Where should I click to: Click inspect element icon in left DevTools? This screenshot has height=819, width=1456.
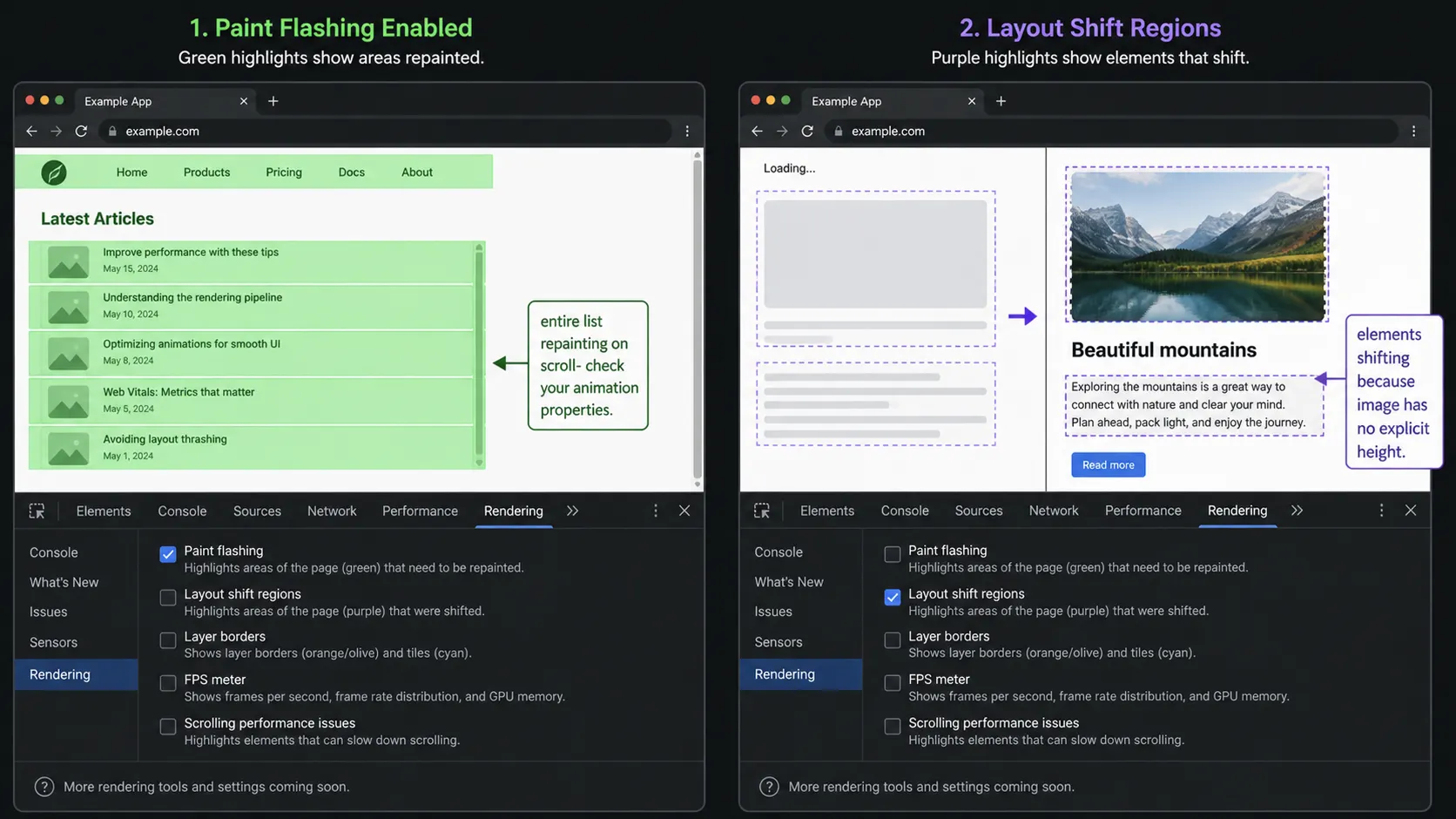tap(37, 511)
